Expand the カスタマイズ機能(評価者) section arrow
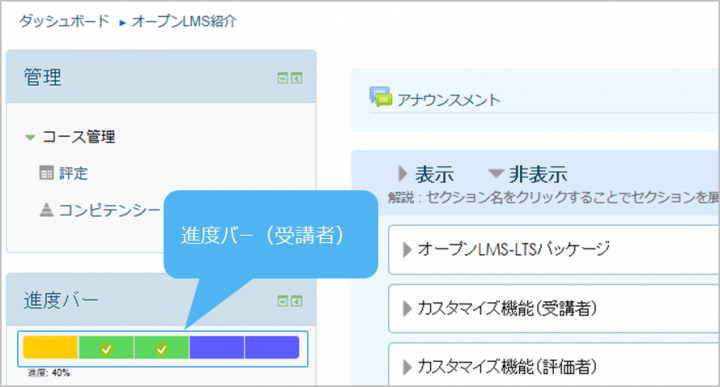This screenshot has width=720, height=387. point(407,367)
